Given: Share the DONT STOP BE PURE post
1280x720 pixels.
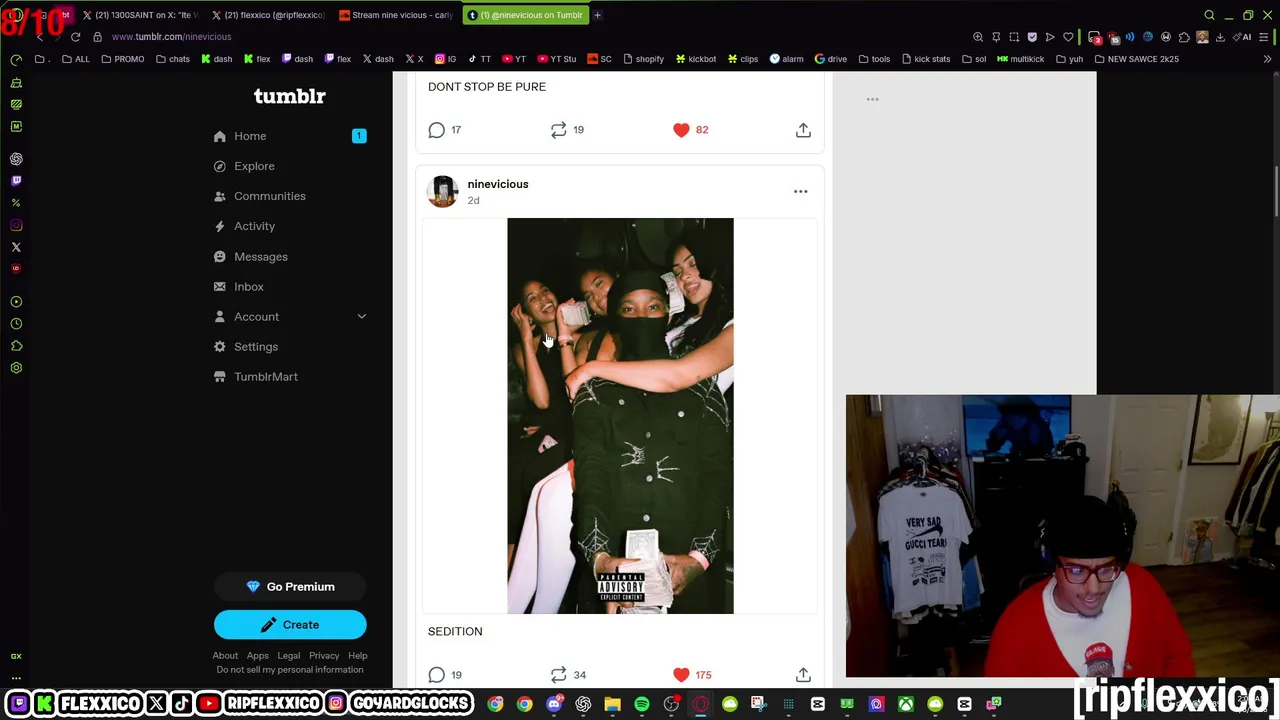Looking at the screenshot, I should tap(803, 130).
